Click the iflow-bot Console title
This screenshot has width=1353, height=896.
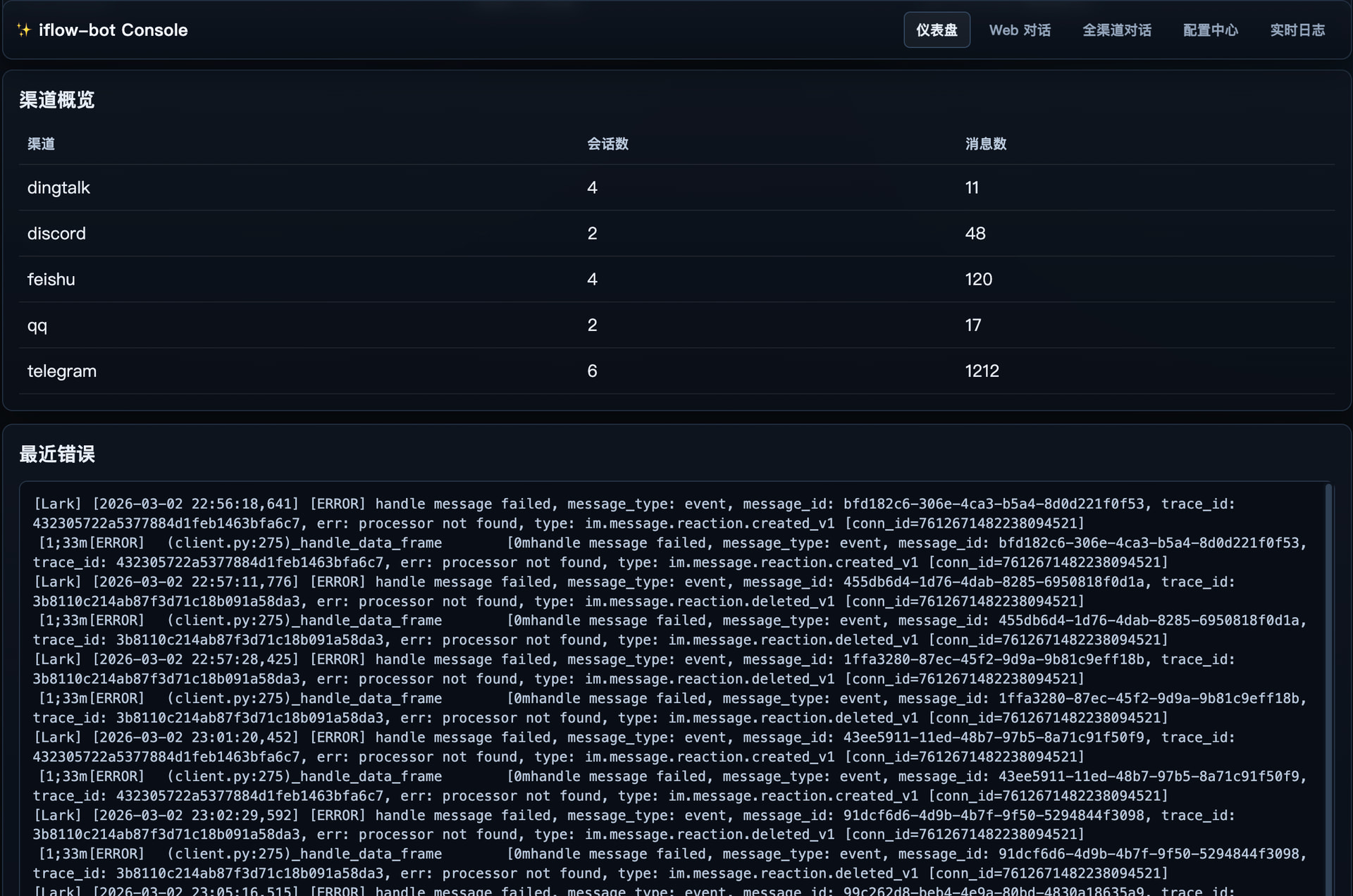113,30
